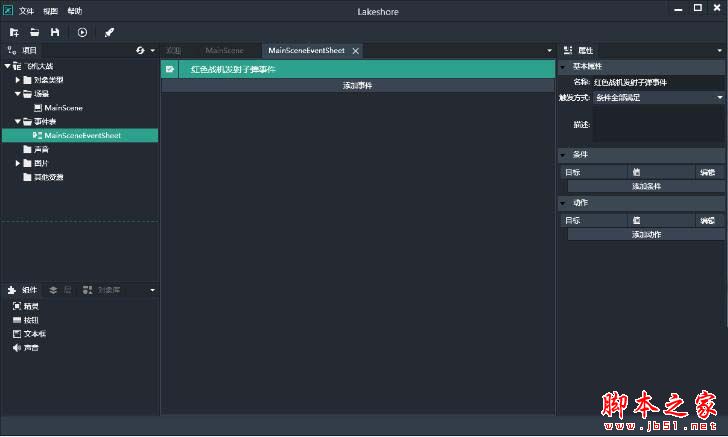
Task: Click the 描述 description text area
Action: (x=659, y=124)
